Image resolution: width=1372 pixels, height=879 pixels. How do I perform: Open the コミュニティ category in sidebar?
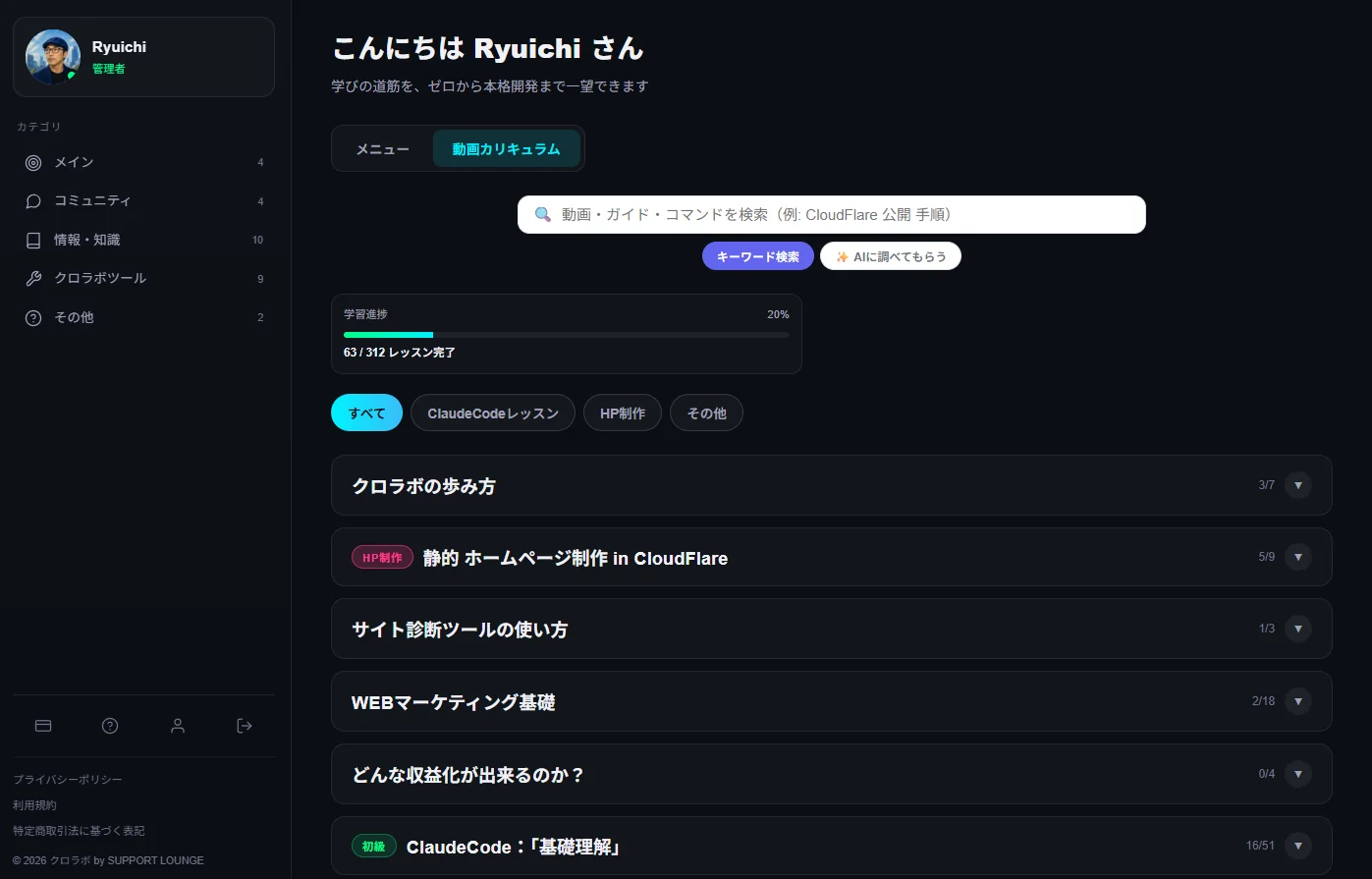pyautogui.click(x=145, y=201)
